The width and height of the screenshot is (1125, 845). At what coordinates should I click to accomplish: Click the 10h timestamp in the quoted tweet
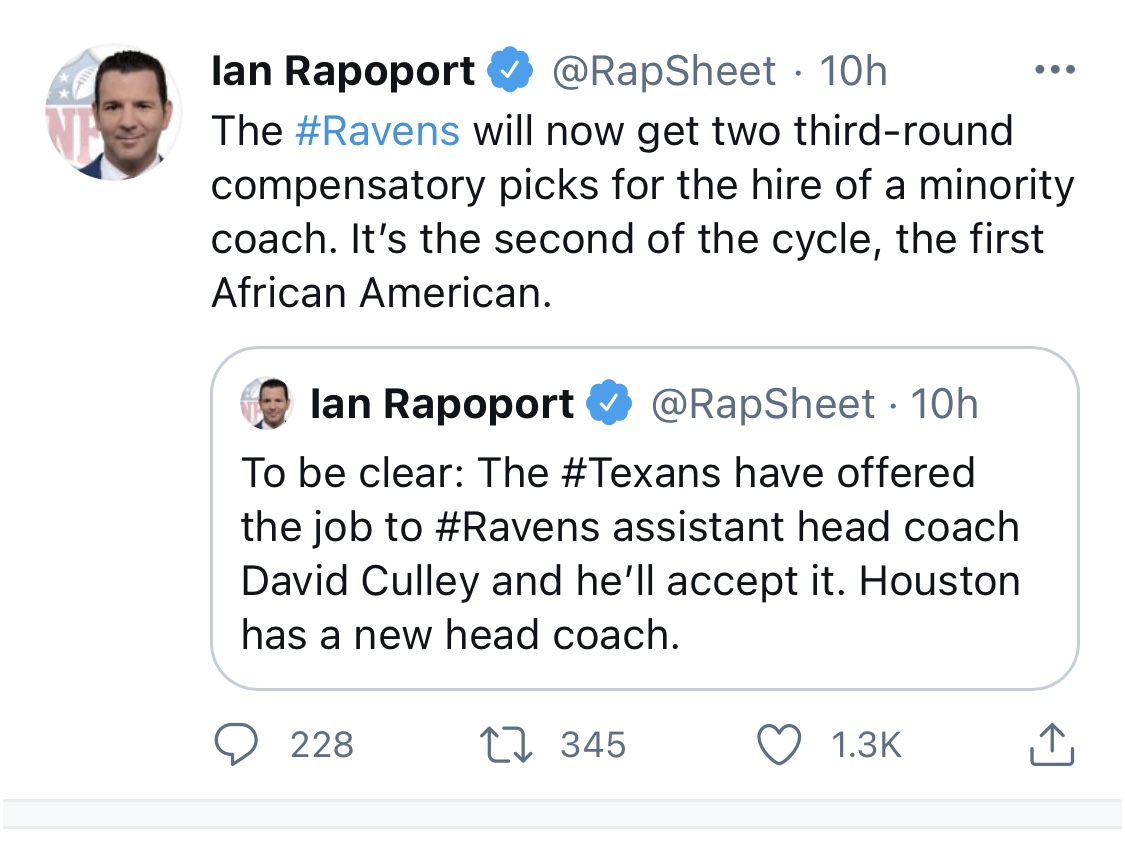point(945,404)
